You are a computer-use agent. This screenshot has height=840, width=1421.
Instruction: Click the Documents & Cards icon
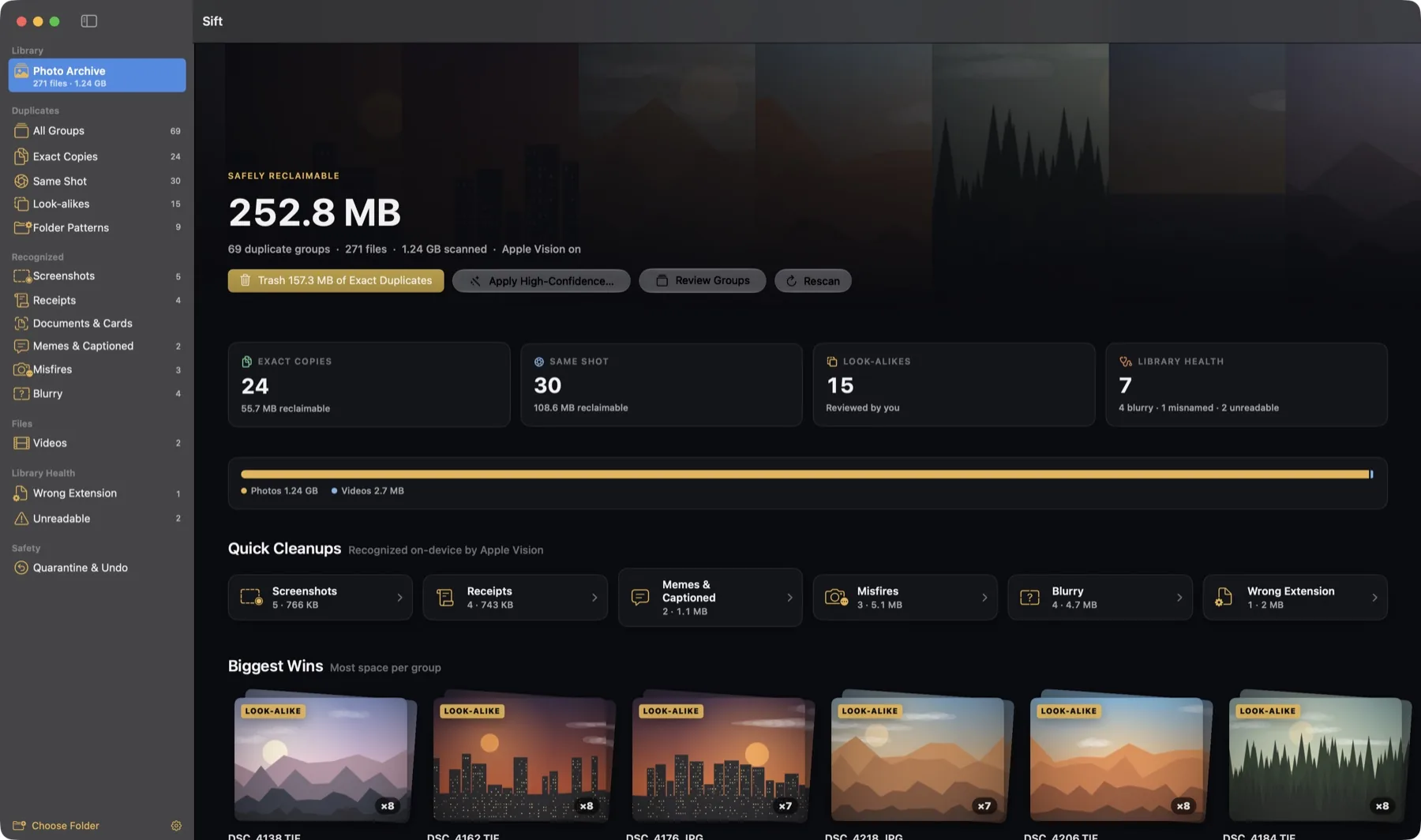(21, 323)
